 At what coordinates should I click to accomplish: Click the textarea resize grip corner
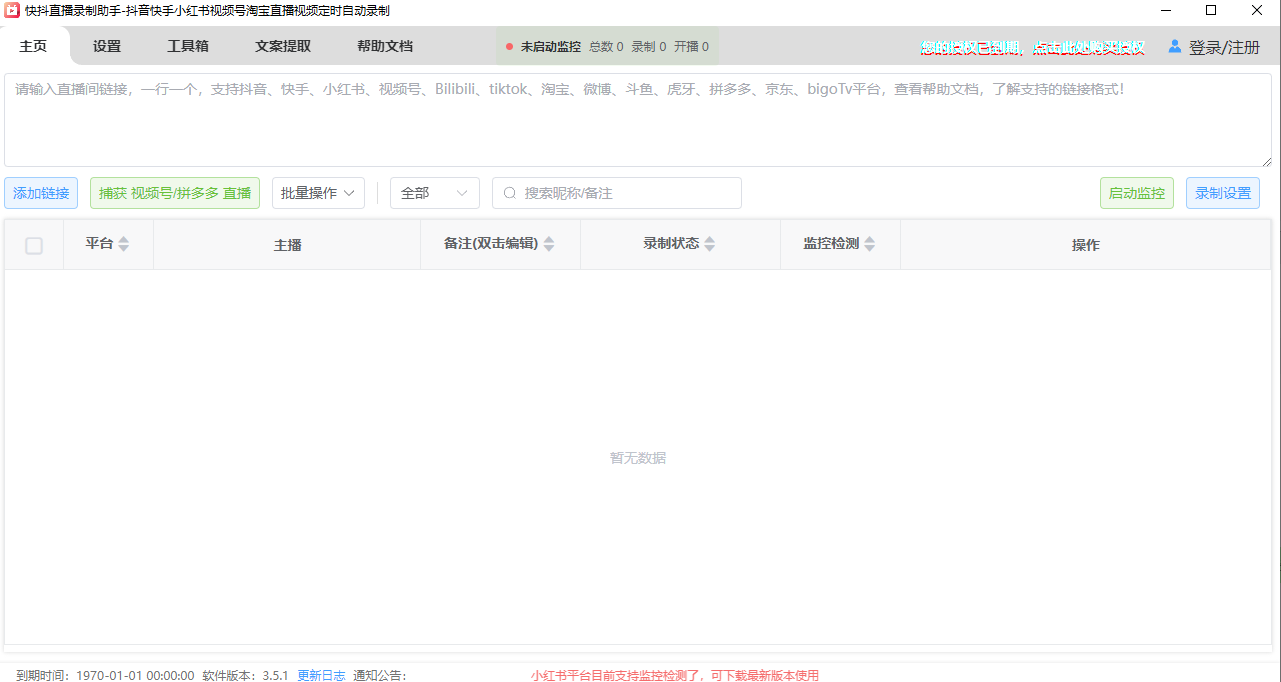point(1267,161)
